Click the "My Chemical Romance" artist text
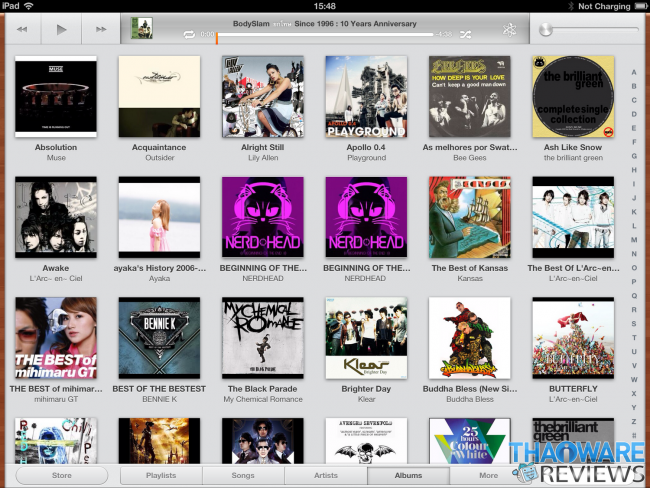Screen dimensions: 650x488 tap(263, 399)
